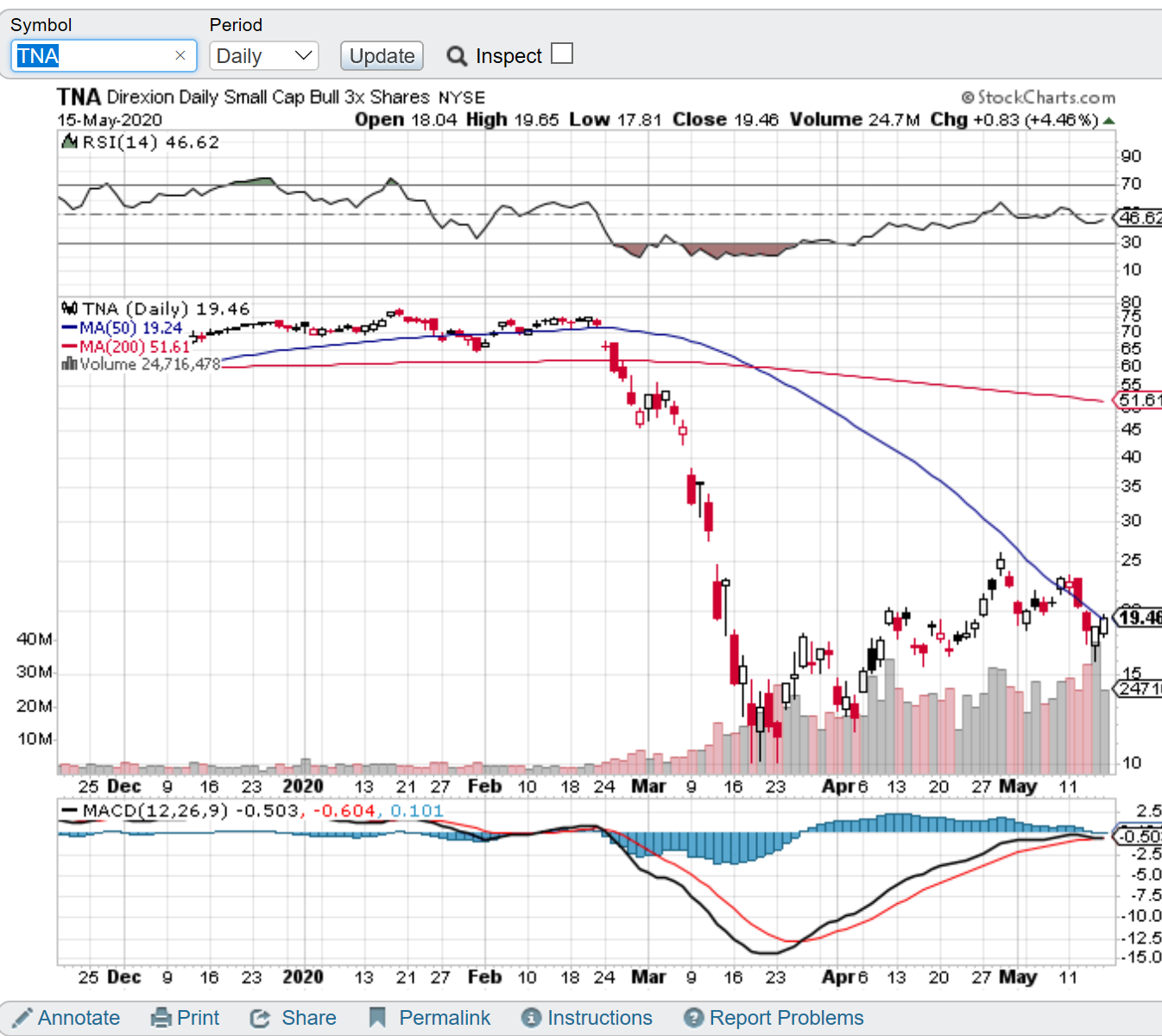Enable the Inspect checkbox
This screenshot has width=1162, height=1036.
(562, 54)
